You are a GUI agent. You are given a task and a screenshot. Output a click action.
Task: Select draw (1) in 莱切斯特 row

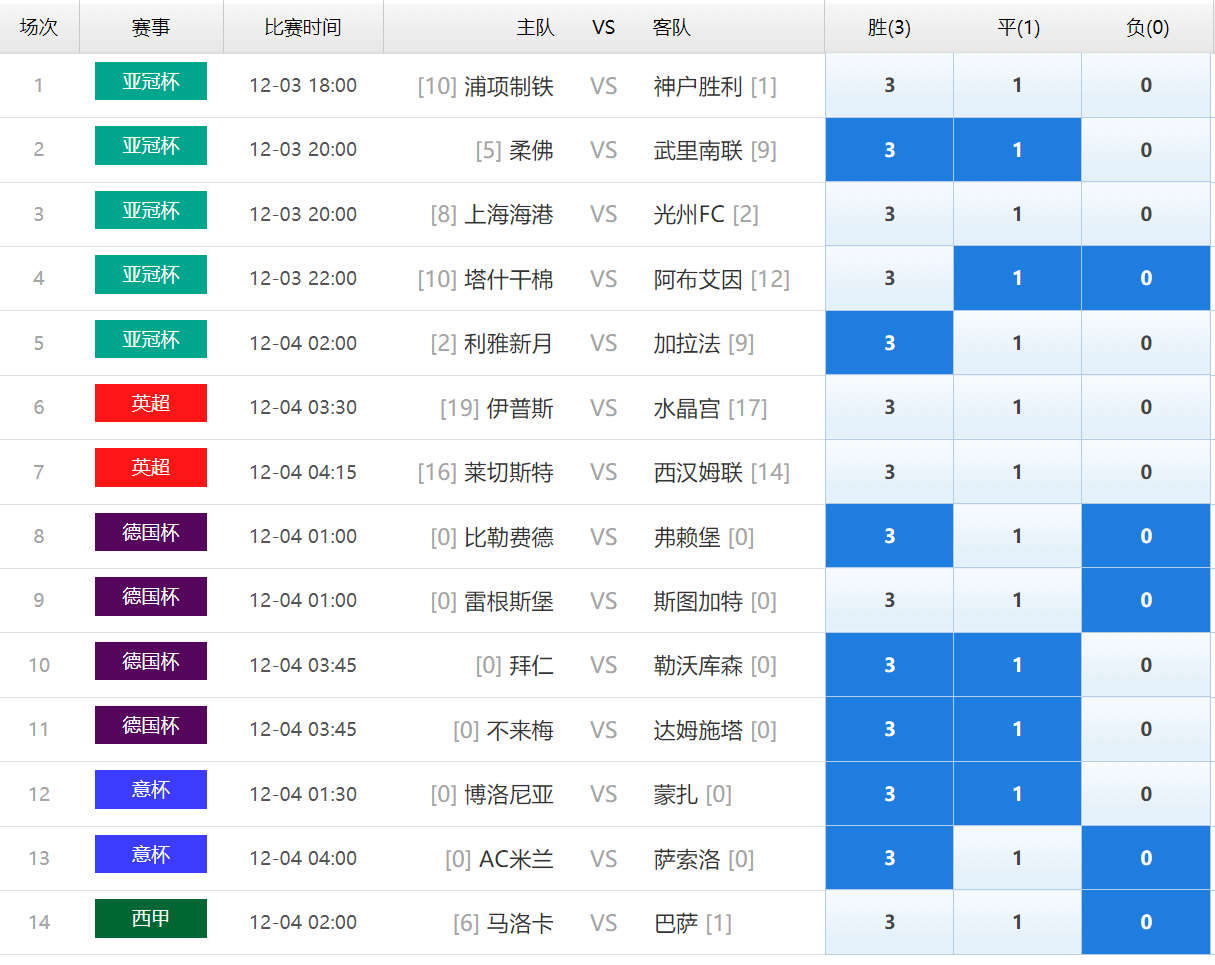1017,472
